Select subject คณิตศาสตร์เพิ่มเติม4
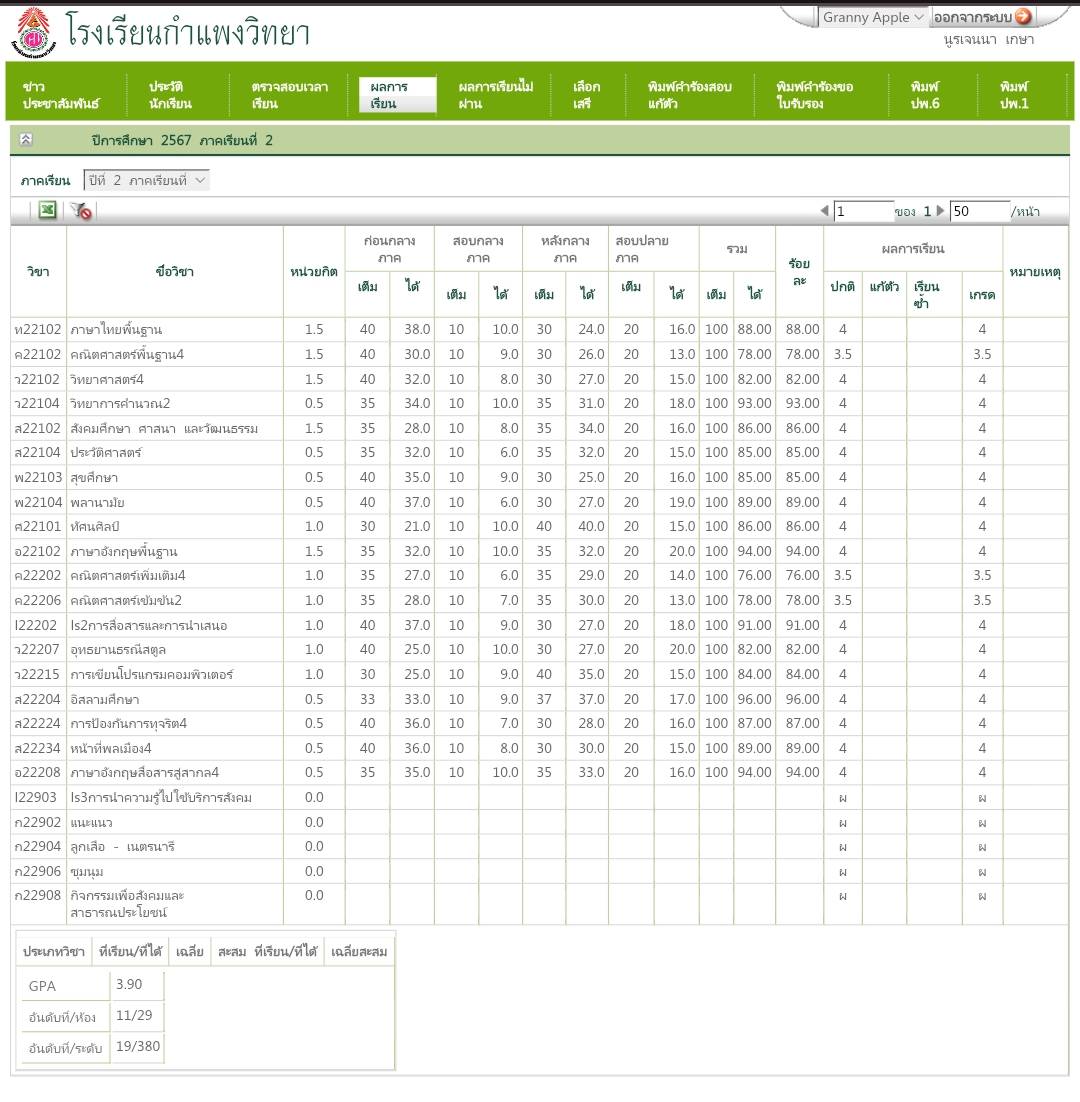The height and width of the screenshot is (1102, 1080). [128, 576]
